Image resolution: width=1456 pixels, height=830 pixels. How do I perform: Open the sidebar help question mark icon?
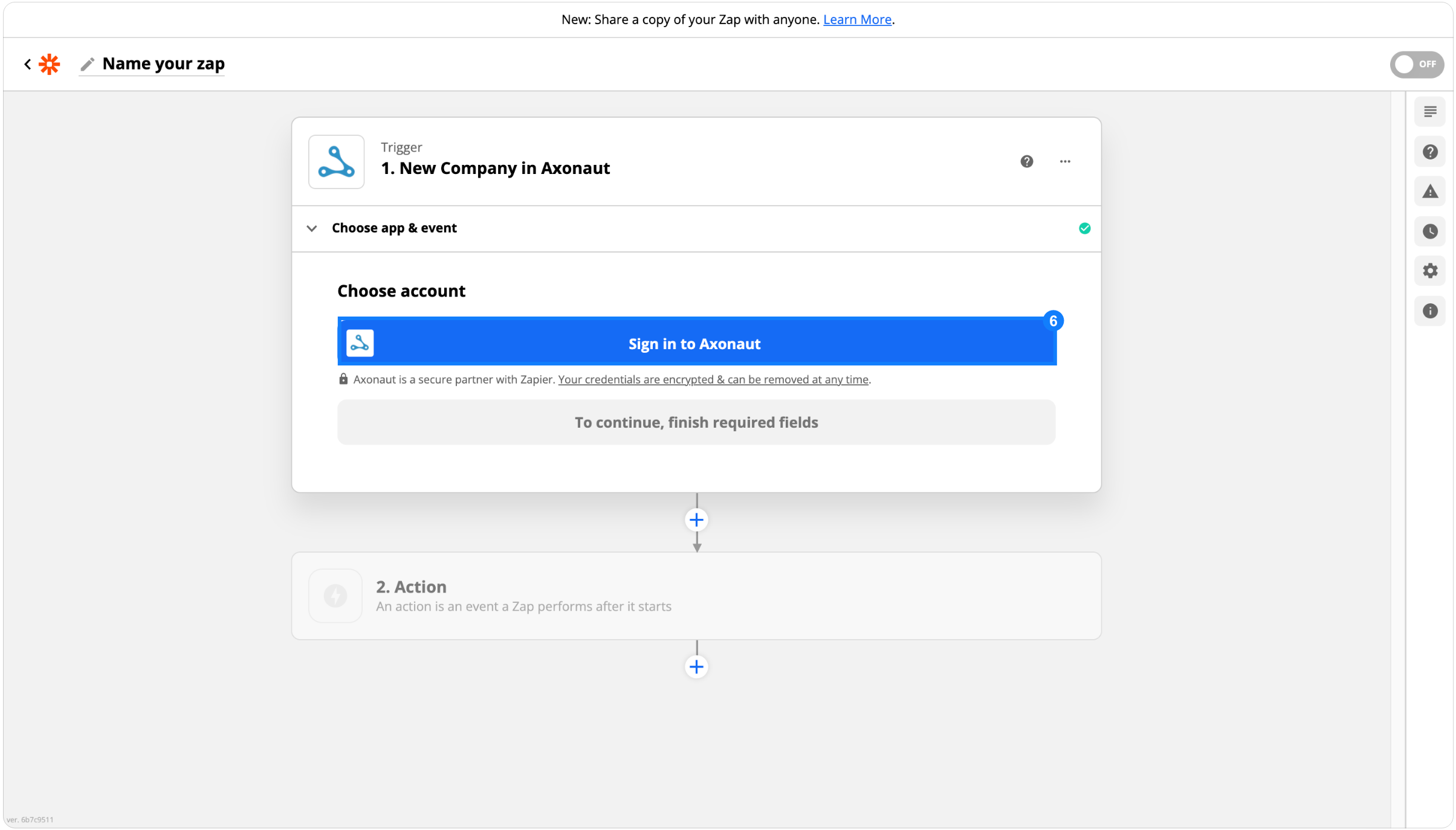(x=1429, y=152)
